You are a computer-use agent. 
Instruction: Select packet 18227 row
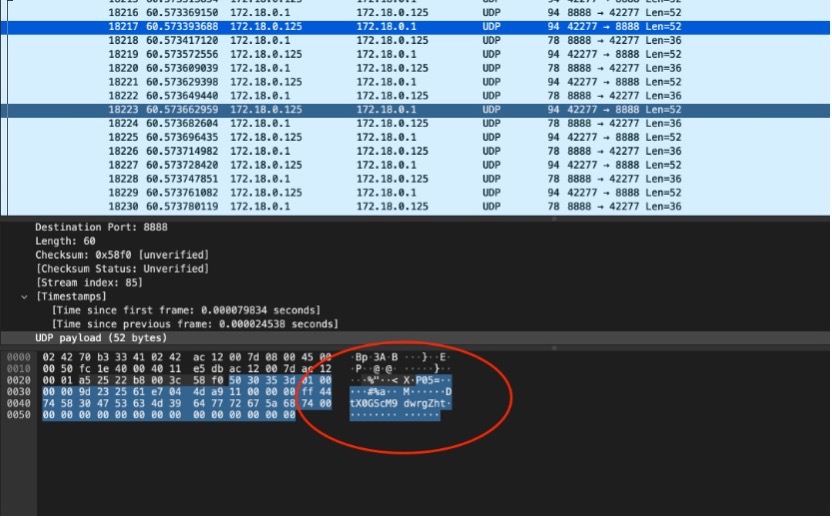point(416,165)
